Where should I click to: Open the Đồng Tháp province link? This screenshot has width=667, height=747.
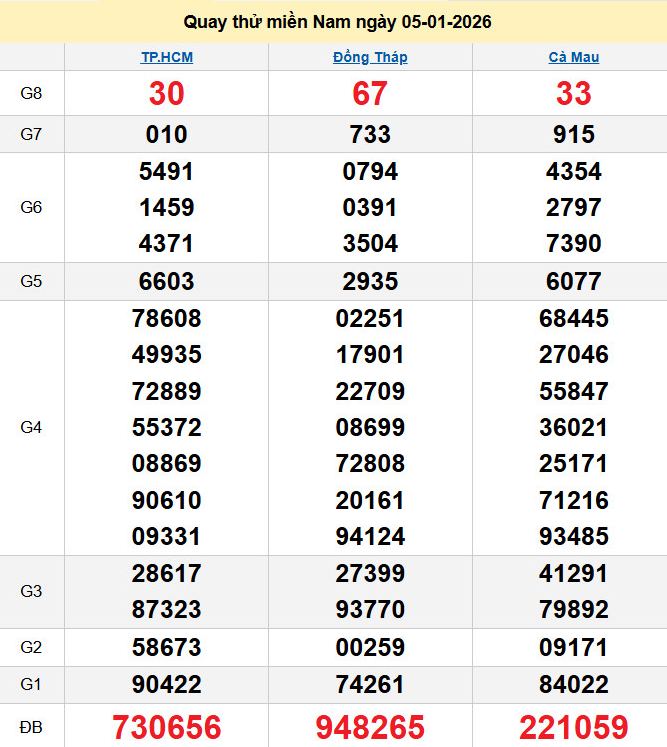coord(370,57)
